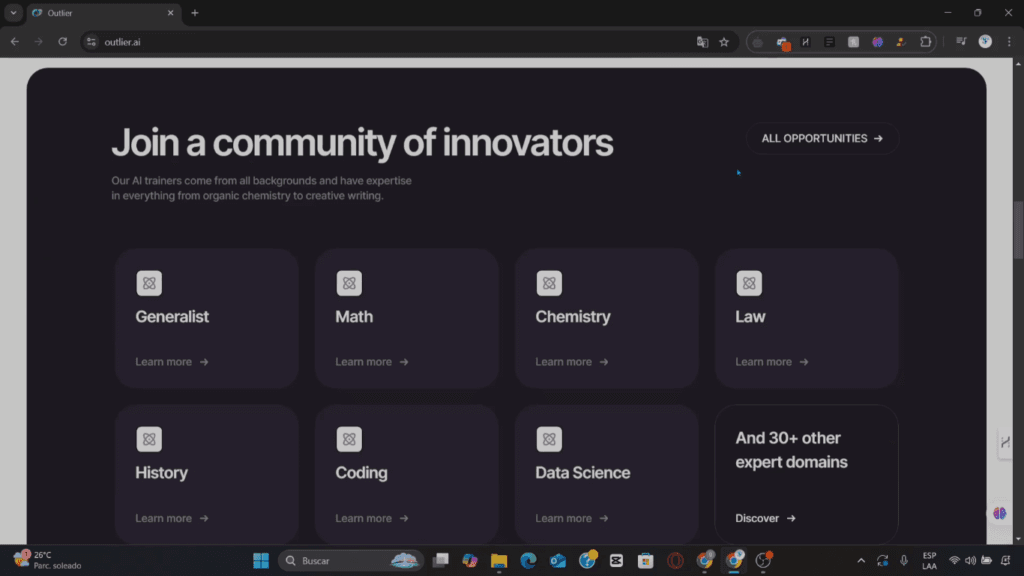Click the Chemistry card's logo icon

pos(549,283)
